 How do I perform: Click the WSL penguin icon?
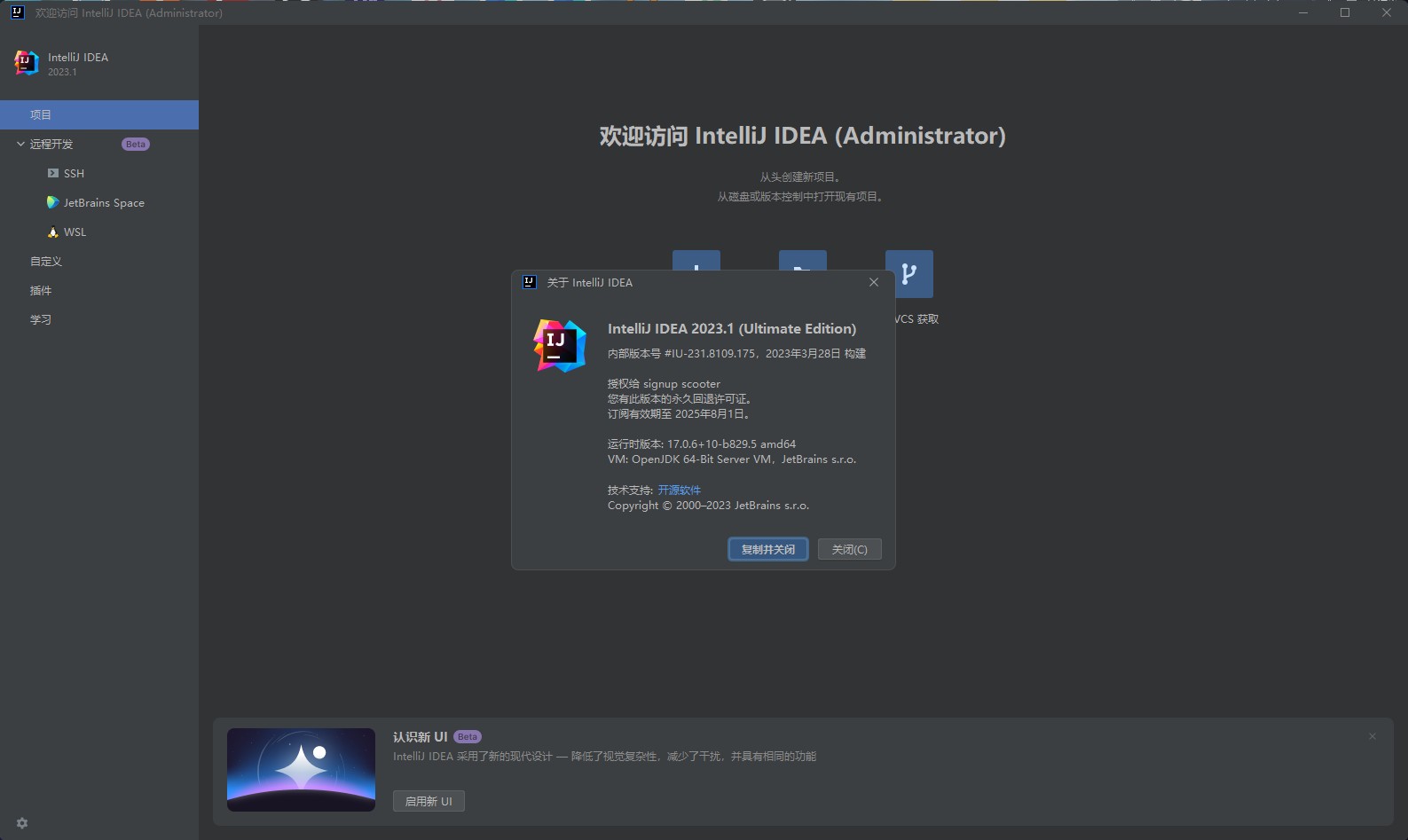pos(53,232)
